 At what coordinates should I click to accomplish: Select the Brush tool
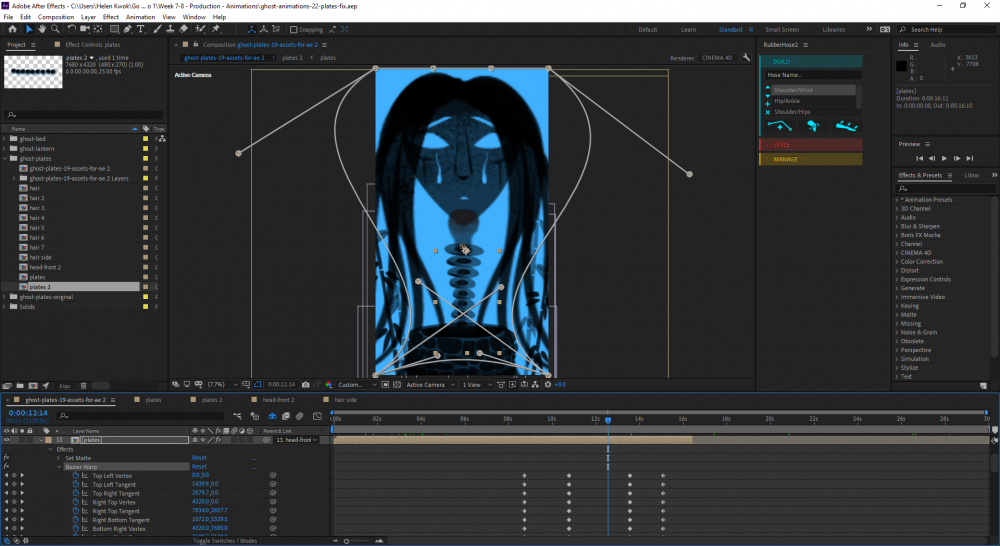(157, 29)
